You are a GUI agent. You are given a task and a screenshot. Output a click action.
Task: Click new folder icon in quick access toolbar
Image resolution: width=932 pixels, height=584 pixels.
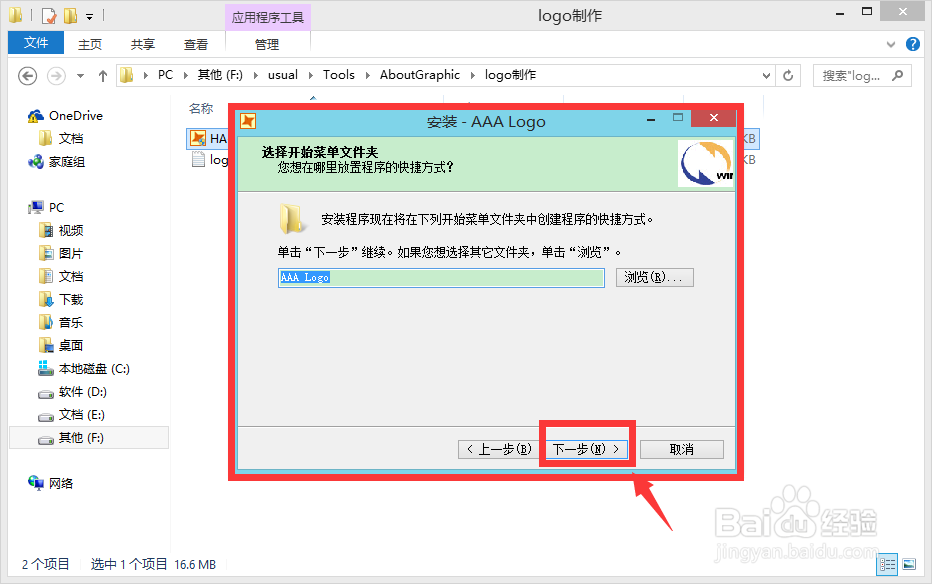70,15
